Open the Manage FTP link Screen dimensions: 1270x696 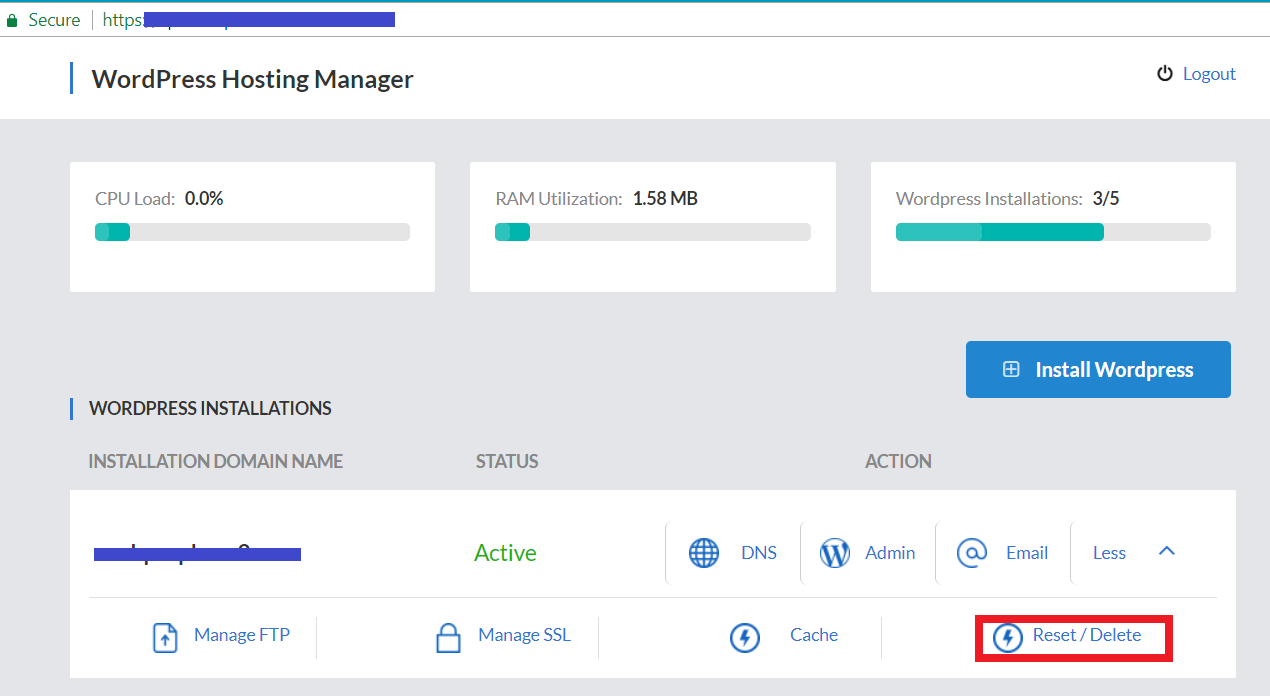(x=242, y=635)
